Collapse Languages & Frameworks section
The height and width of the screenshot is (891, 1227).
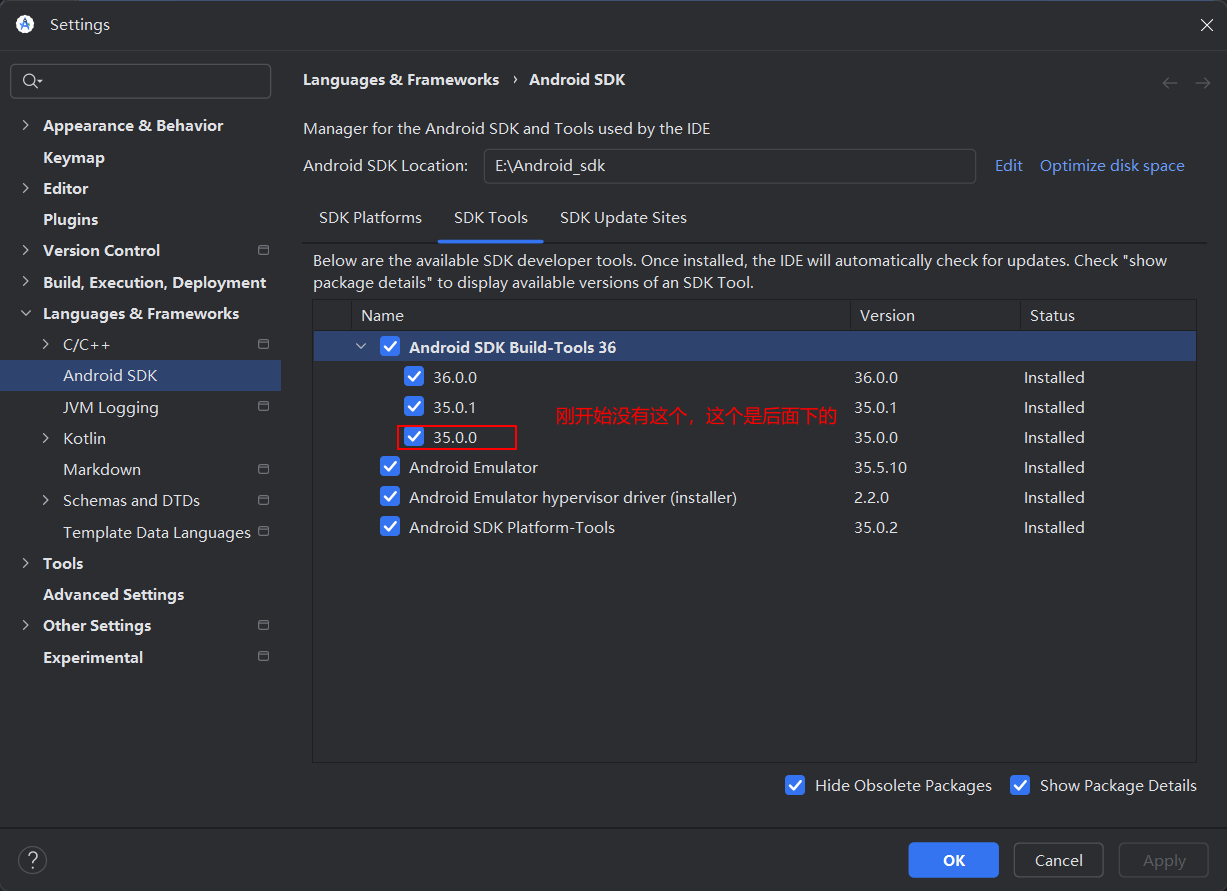(26, 313)
